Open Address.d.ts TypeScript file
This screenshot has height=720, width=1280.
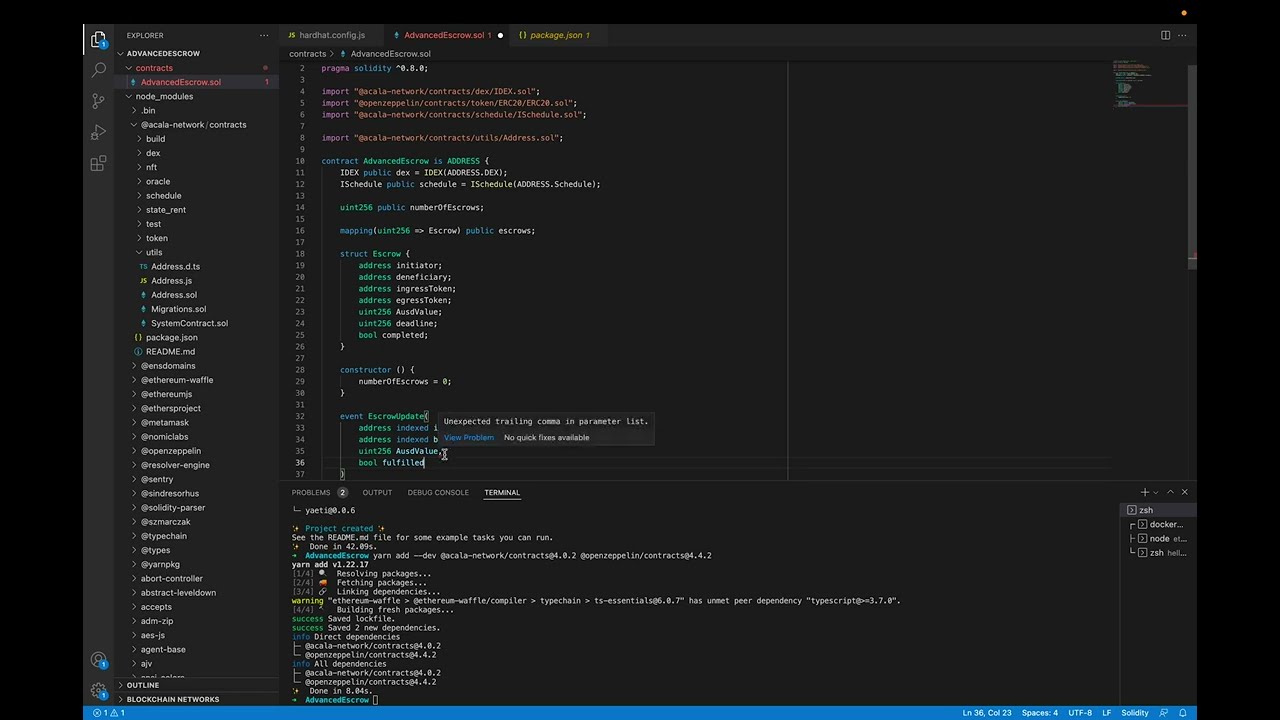(x=175, y=267)
